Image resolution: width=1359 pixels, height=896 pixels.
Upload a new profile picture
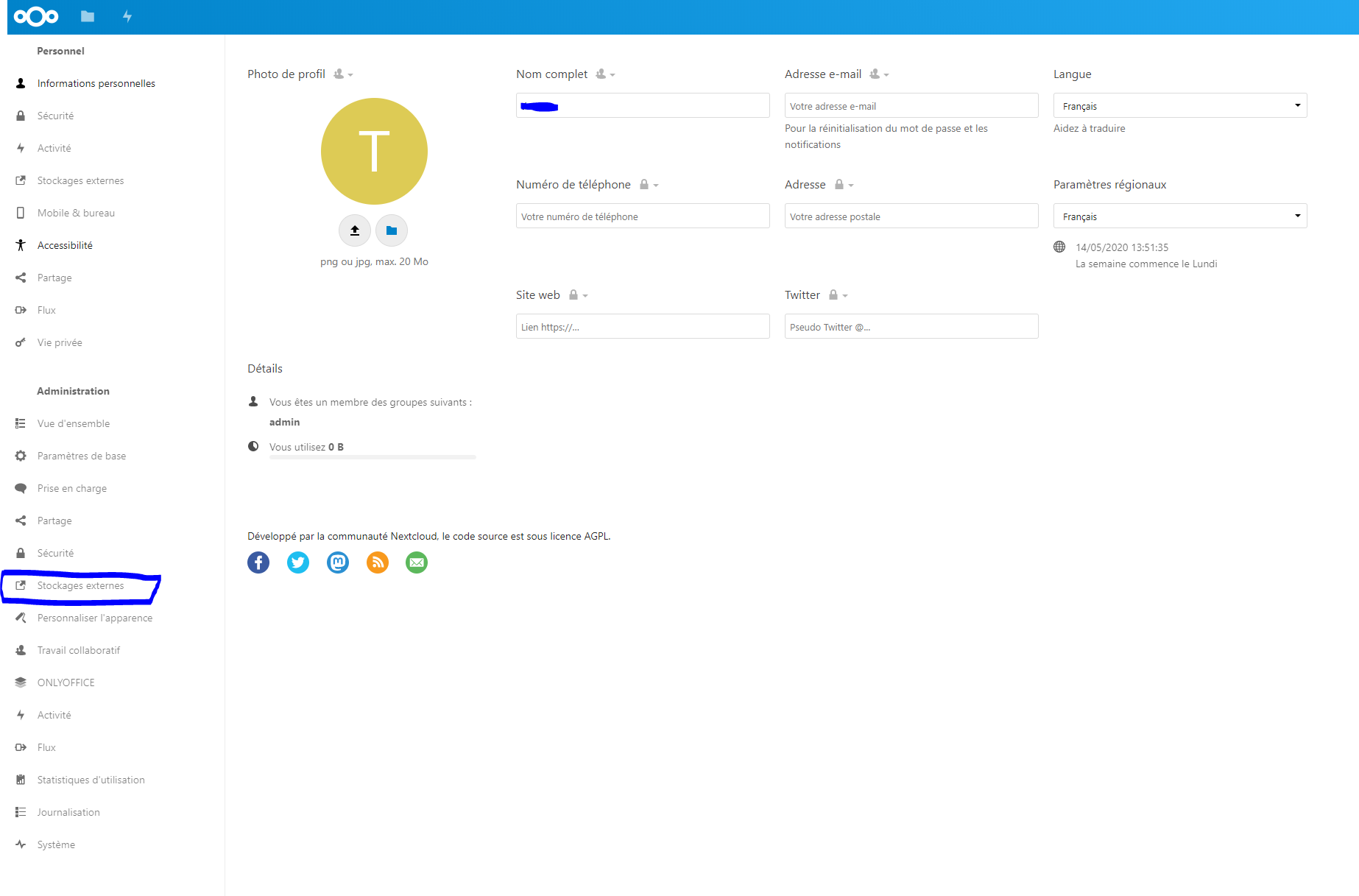[x=355, y=230]
